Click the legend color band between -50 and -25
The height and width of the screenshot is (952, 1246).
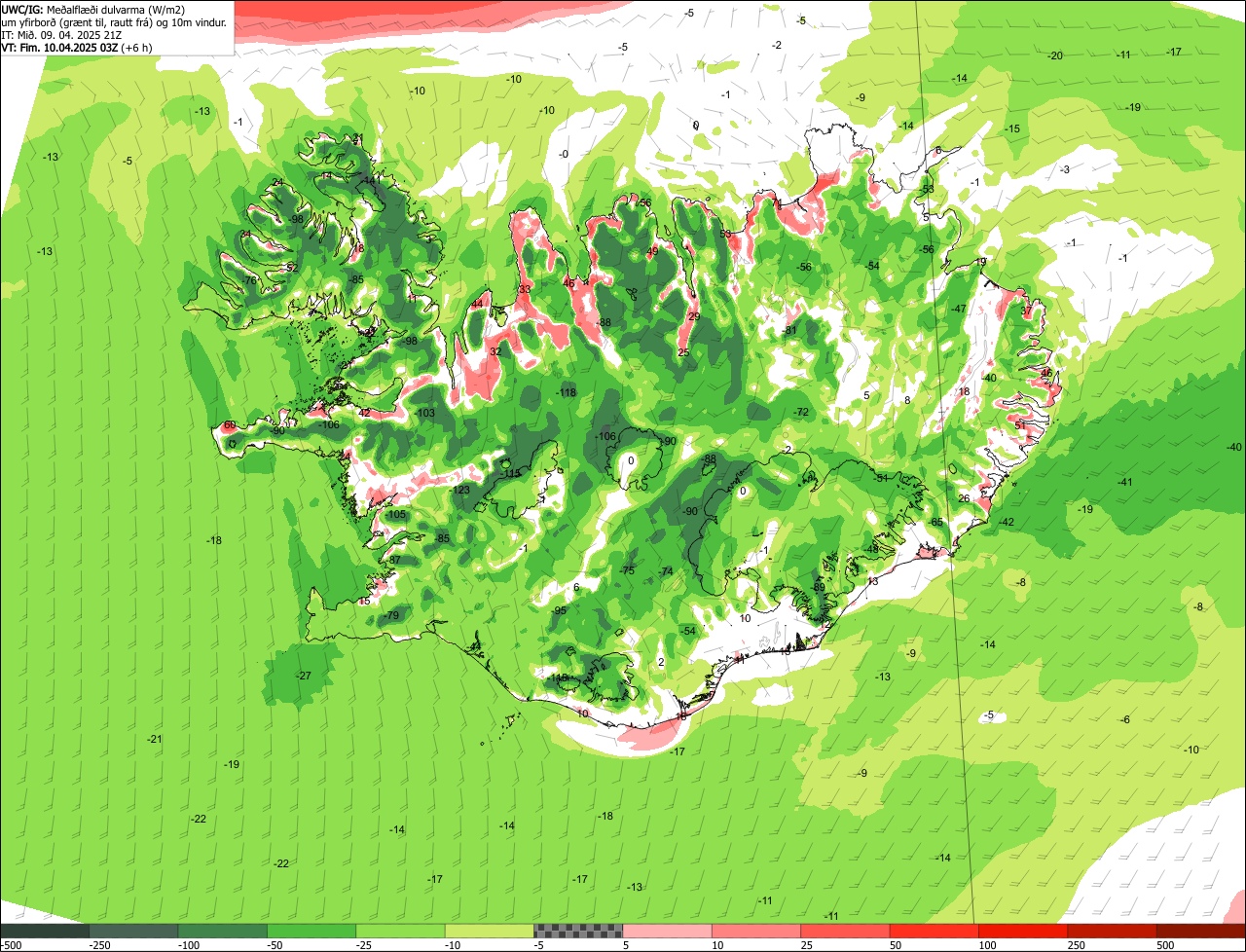point(311,931)
